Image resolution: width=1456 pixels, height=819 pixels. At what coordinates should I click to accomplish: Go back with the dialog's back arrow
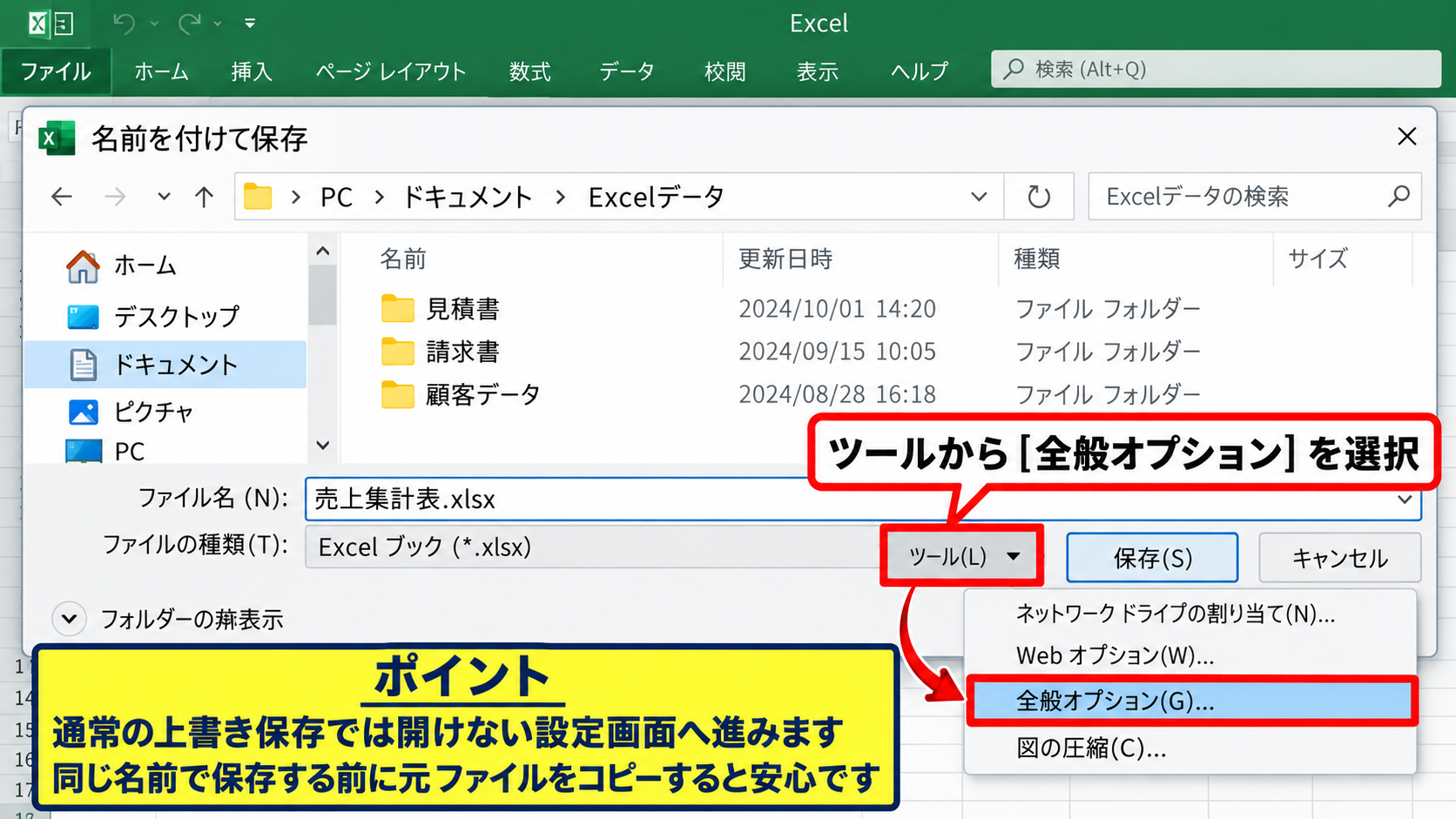coord(62,197)
